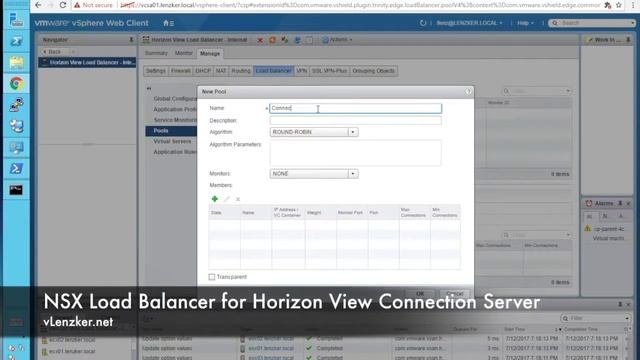Select Pools in the load balancer menu
The width and height of the screenshot is (640, 360).
[x=171, y=131]
